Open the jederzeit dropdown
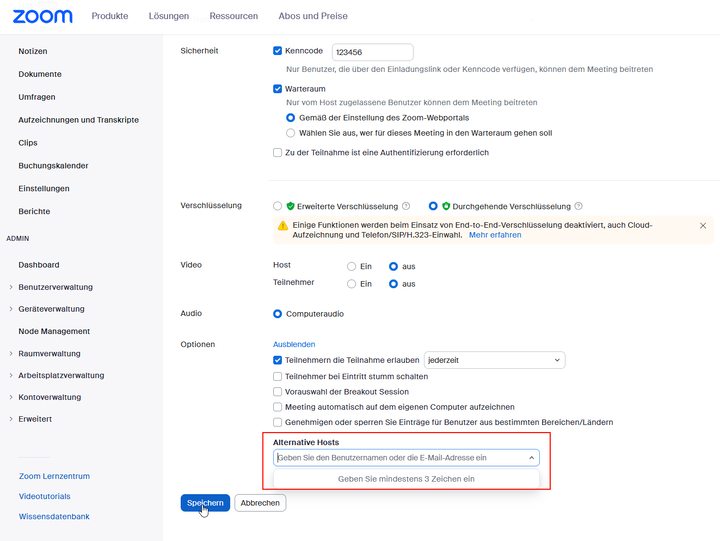 pyautogui.click(x=495, y=359)
